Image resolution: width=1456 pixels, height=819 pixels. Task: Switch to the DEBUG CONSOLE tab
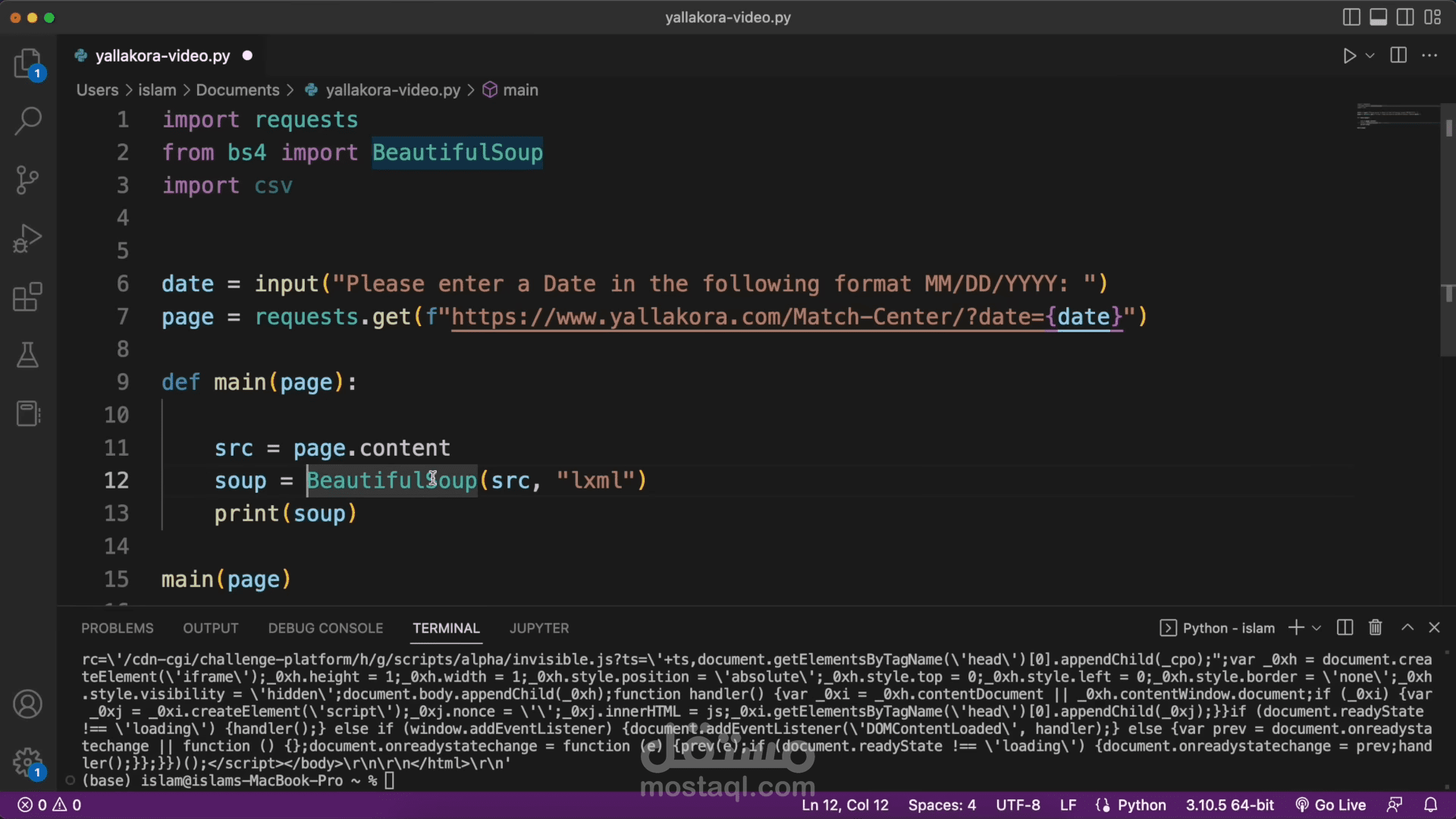point(325,628)
